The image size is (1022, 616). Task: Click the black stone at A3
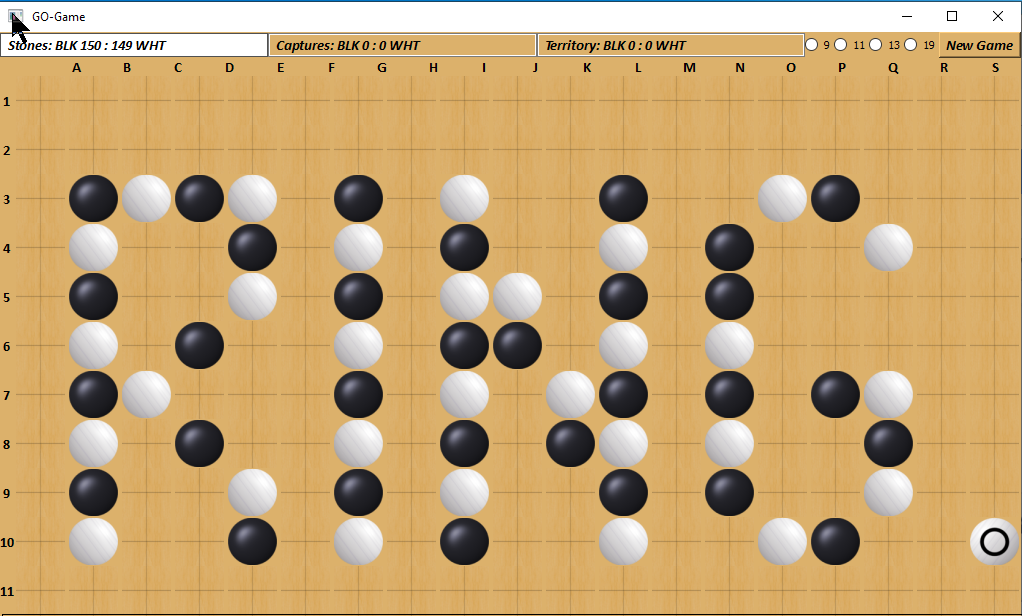tap(93, 199)
